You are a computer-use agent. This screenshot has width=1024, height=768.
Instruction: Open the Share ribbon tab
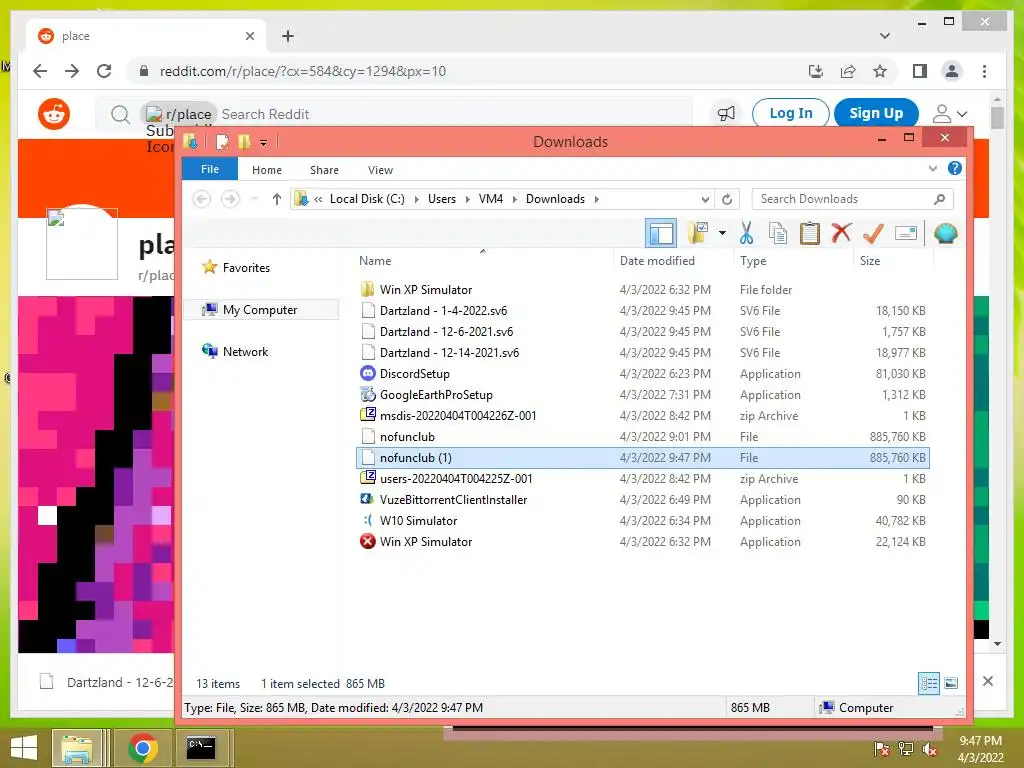(324, 170)
